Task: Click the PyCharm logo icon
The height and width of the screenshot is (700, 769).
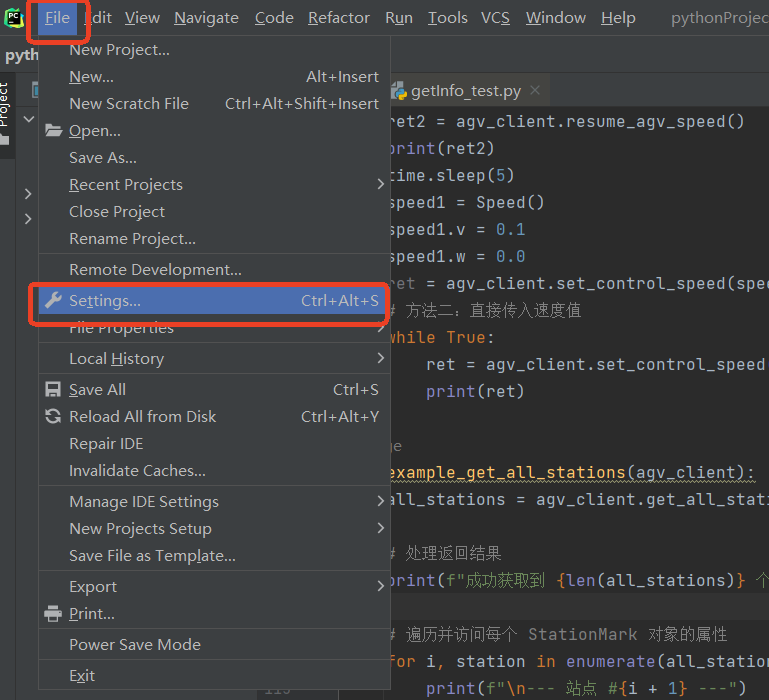Action: pyautogui.click(x=14, y=17)
